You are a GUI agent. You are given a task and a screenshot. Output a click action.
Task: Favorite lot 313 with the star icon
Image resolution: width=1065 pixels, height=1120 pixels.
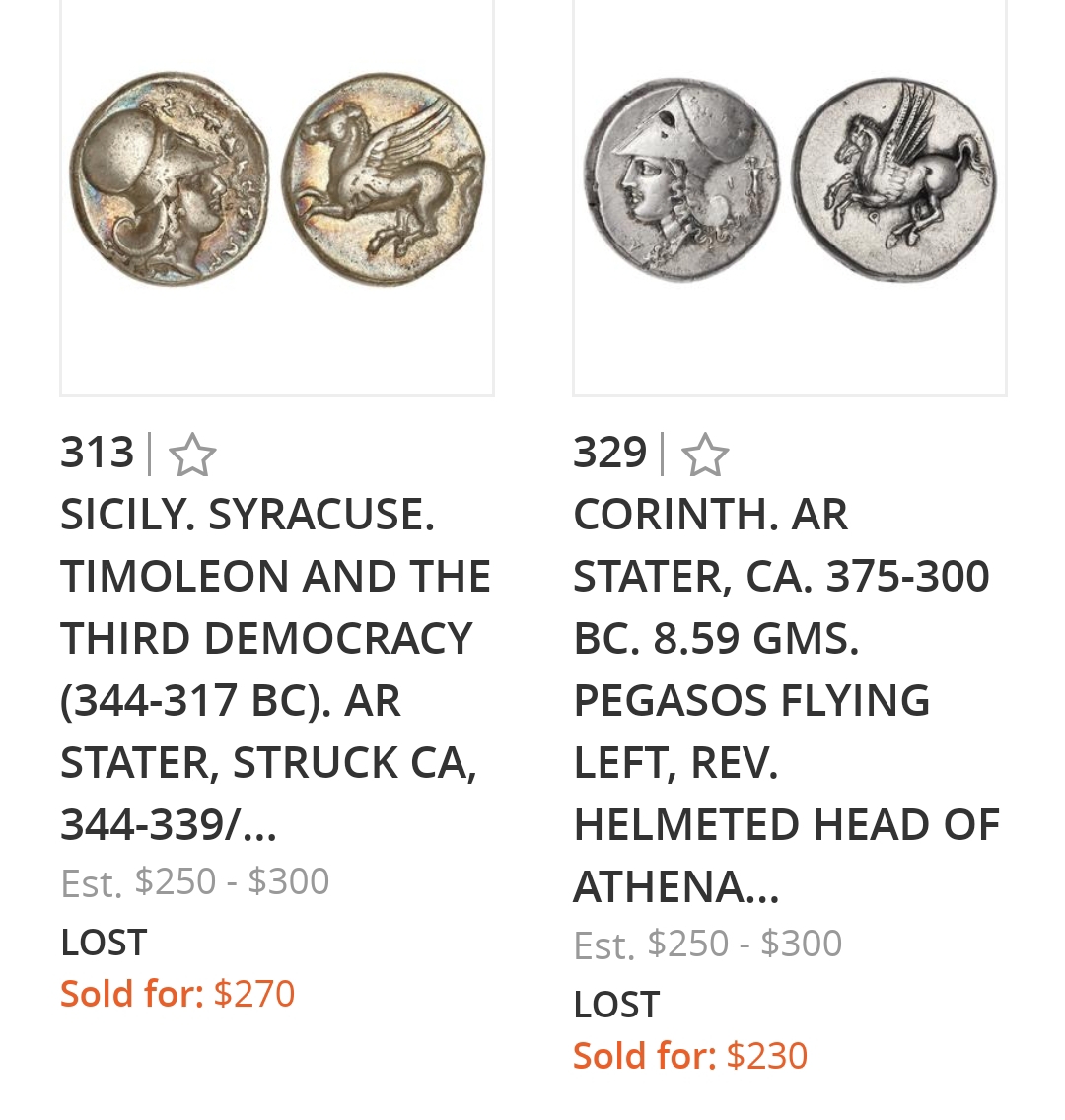(x=192, y=455)
